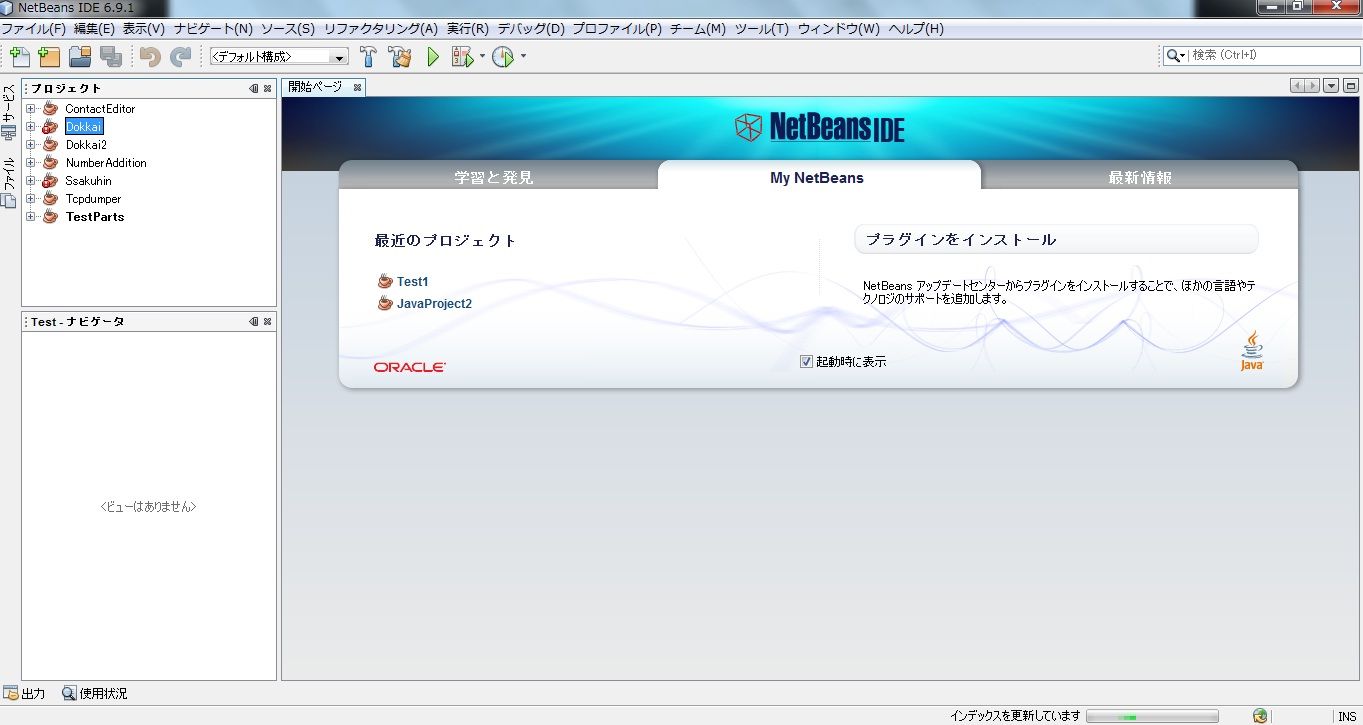Click the coffee cup icon beside Dokkai
The height and width of the screenshot is (725, 1363).
pyautogui.click(x=50, y=127)
